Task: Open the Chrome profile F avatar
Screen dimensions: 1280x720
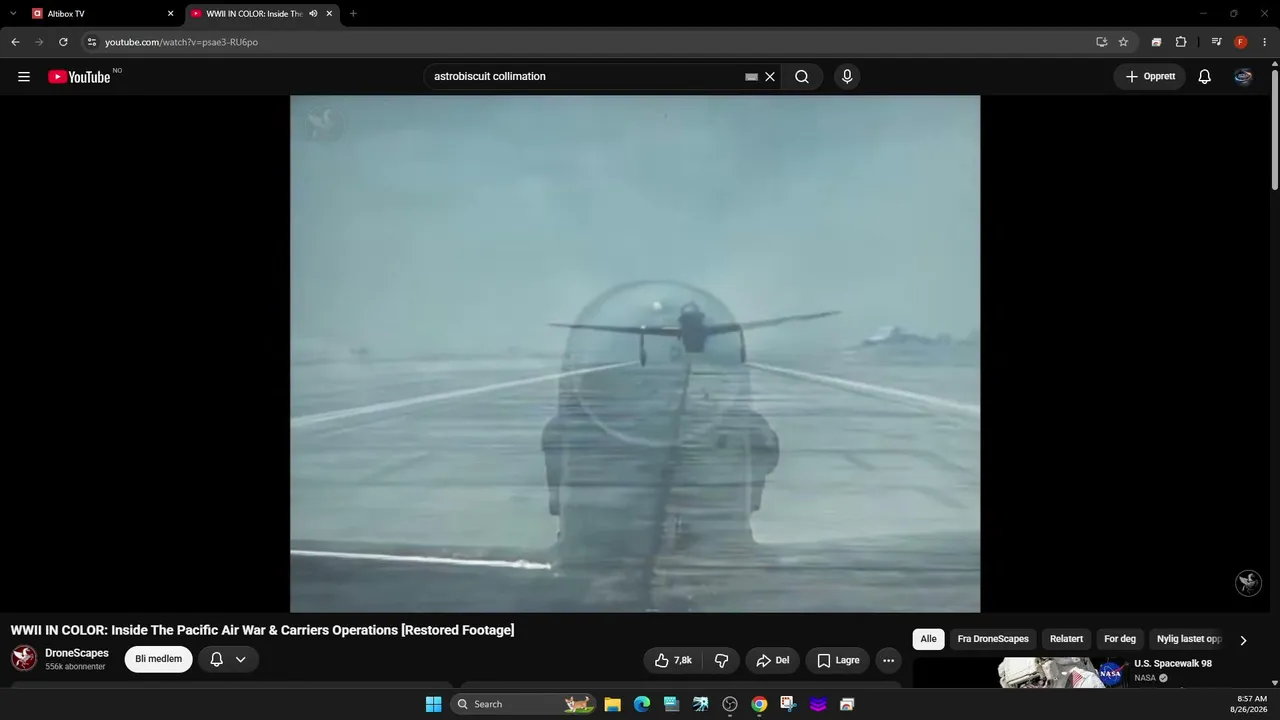Action: (x=1241, y=42)
